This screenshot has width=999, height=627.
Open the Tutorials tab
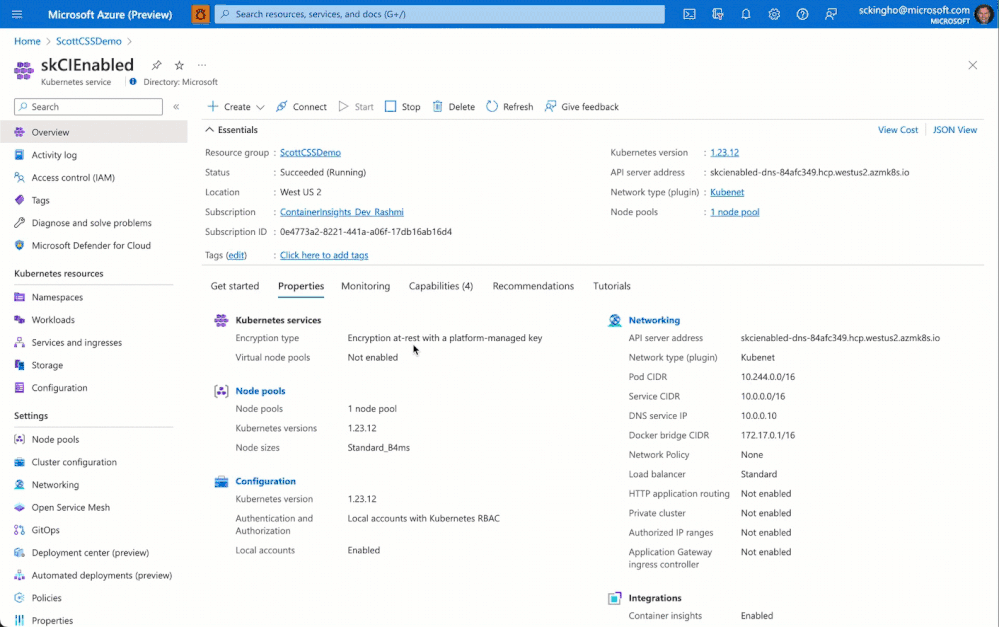tap(612, 286)
